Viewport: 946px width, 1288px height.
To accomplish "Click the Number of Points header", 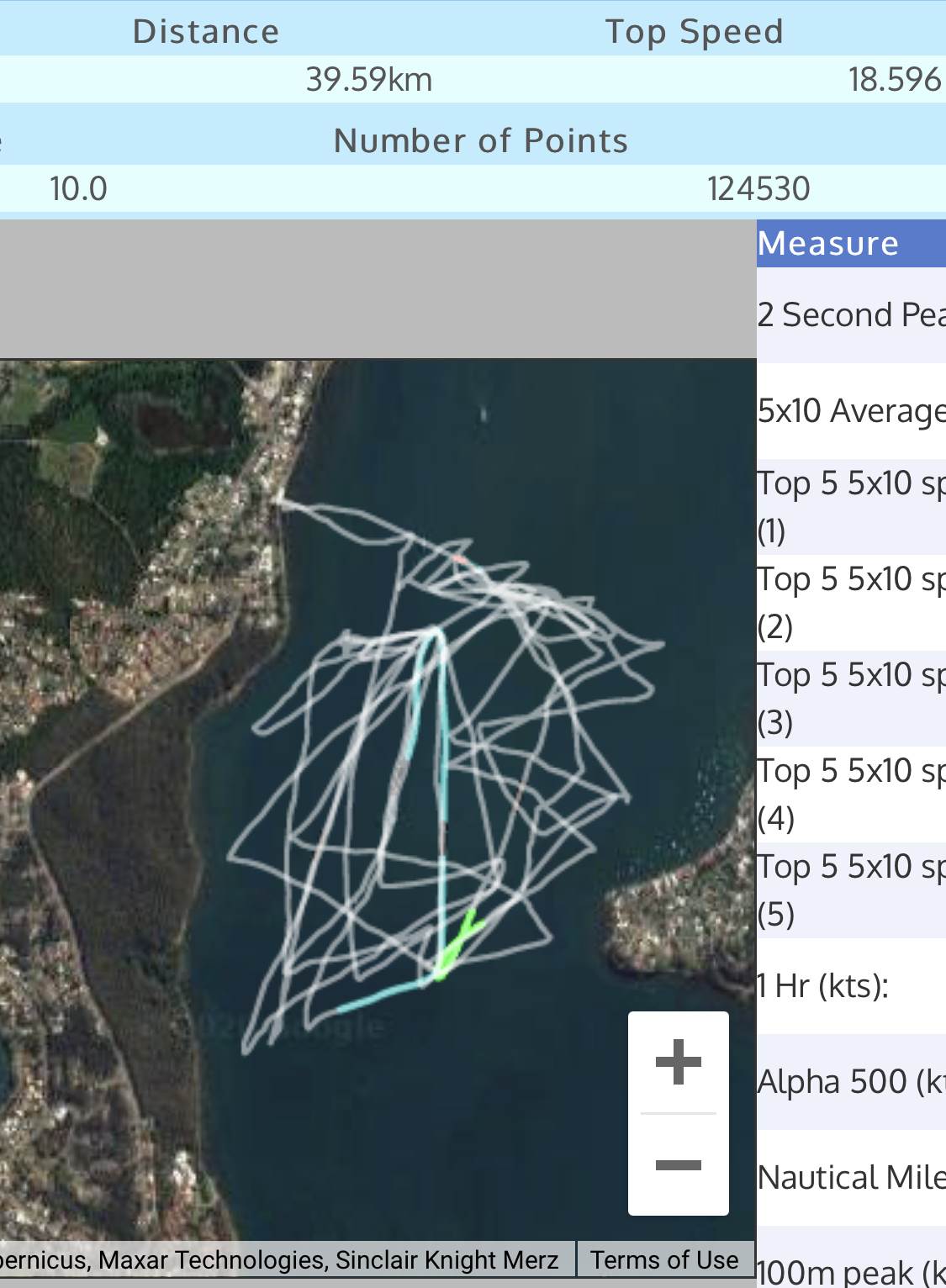I will 480,140.
